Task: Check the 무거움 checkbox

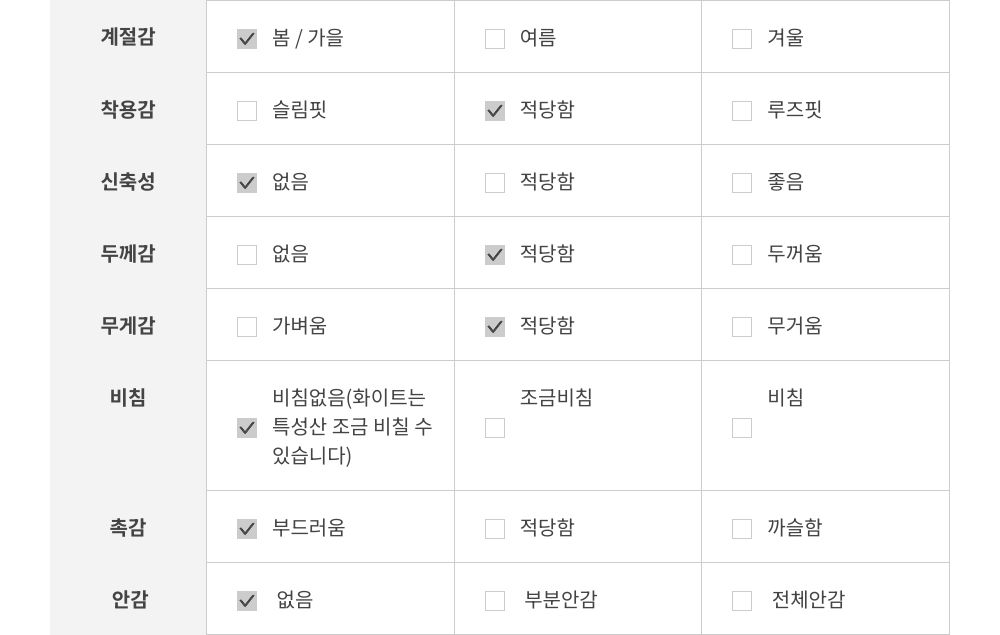Action: point(742,327)
